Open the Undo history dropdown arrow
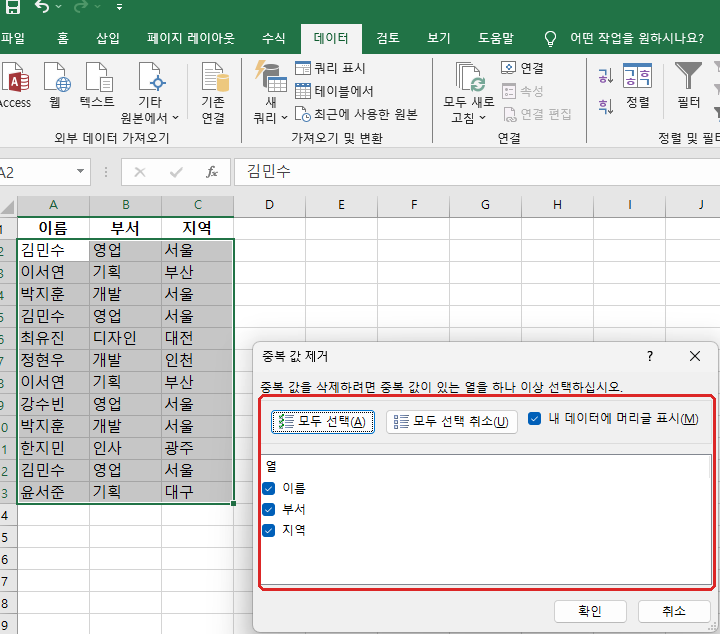Image resolution: width=720 pixels, height=634 pixels. 58,7
